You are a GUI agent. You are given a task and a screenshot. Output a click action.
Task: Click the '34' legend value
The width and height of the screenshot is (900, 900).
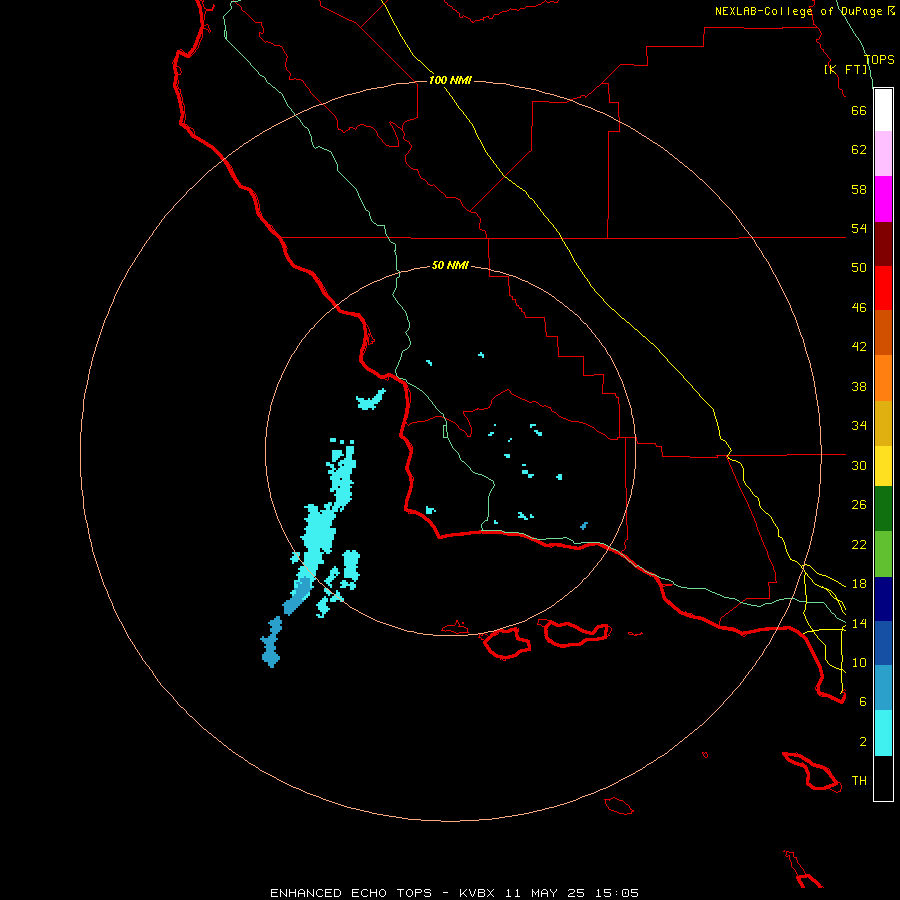point(859,426)
